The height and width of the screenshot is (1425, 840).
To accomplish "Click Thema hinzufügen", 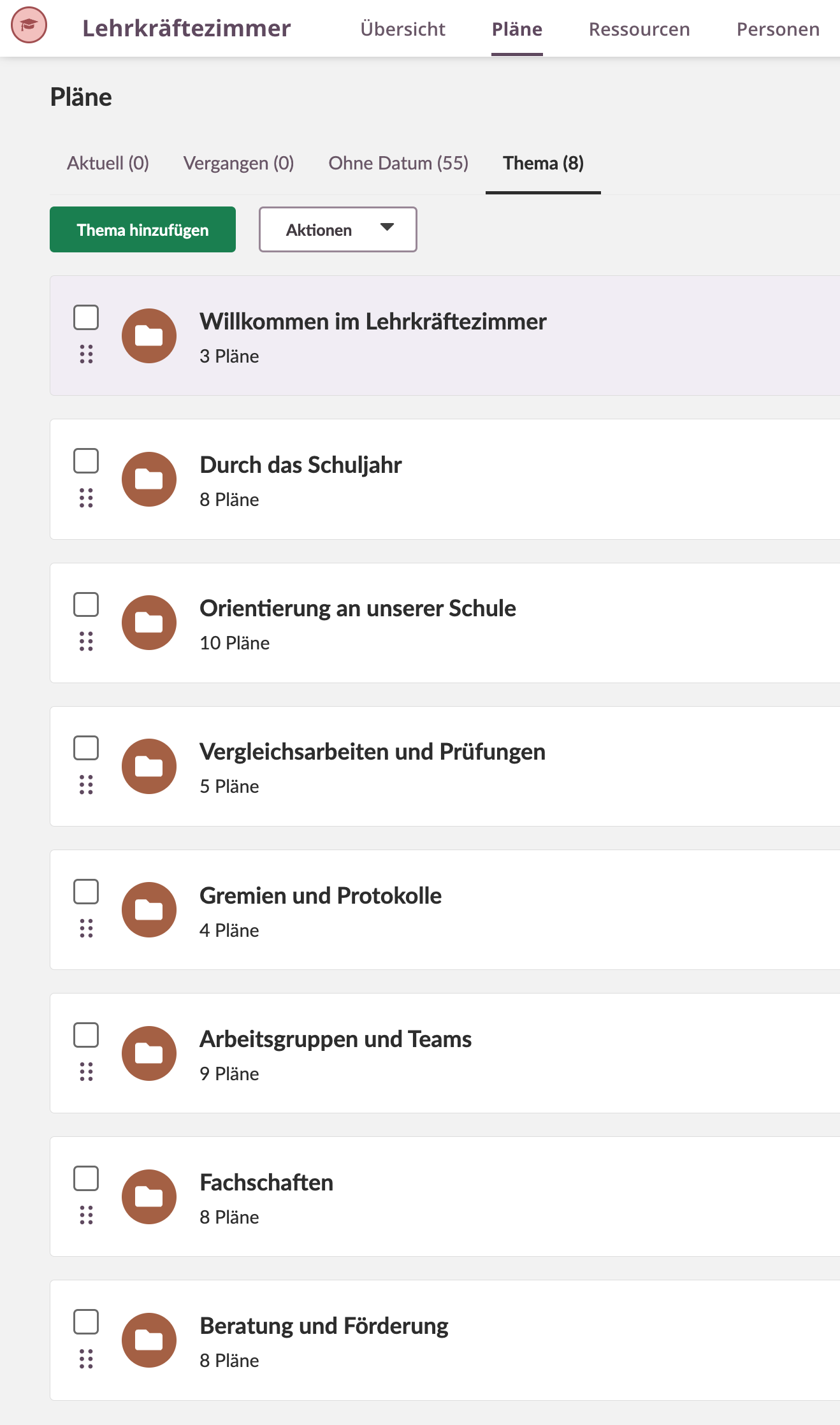I will [142, 229].
